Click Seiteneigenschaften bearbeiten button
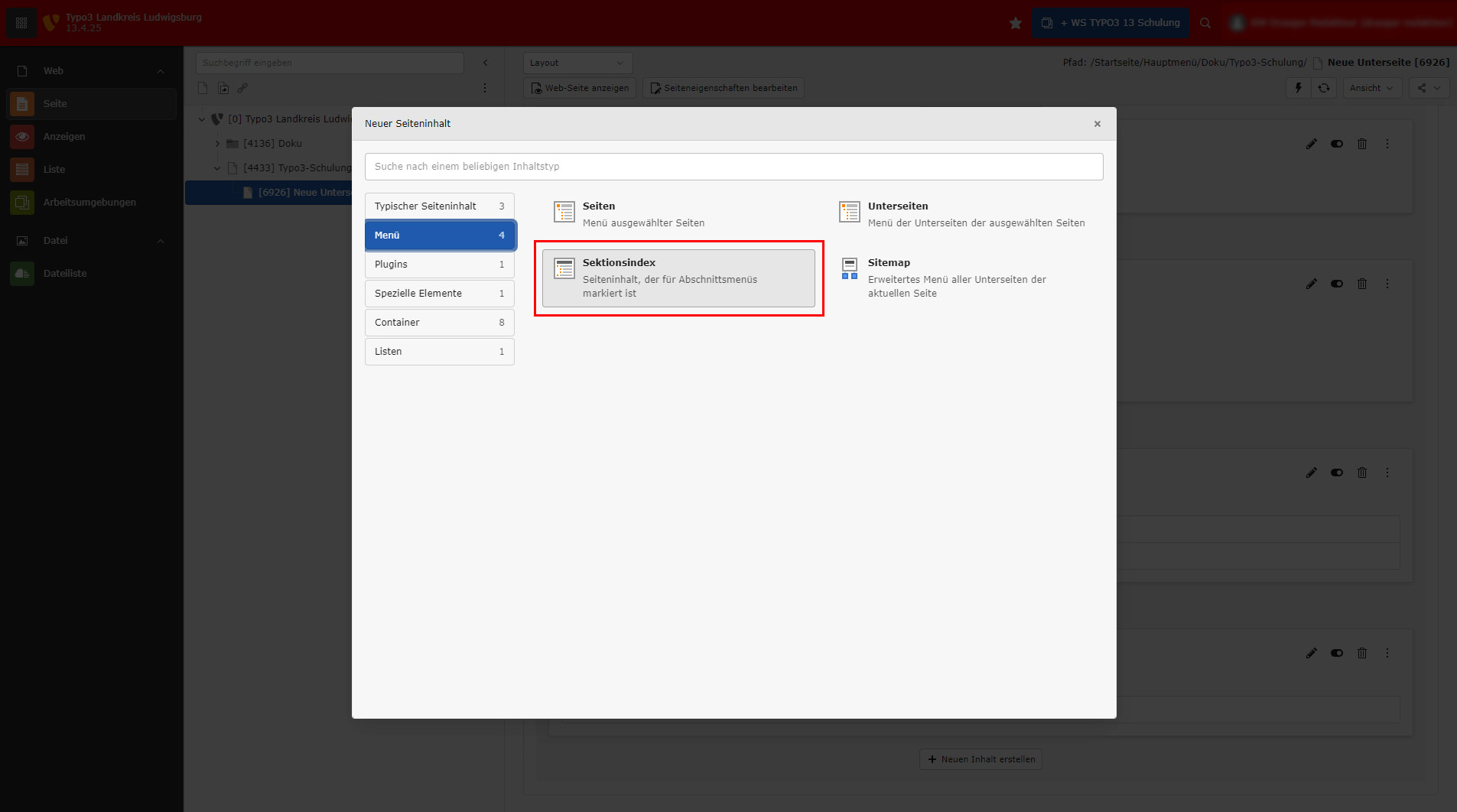Image resolution: width=1457 pixels, height=812 pixels. coord(724,88)
